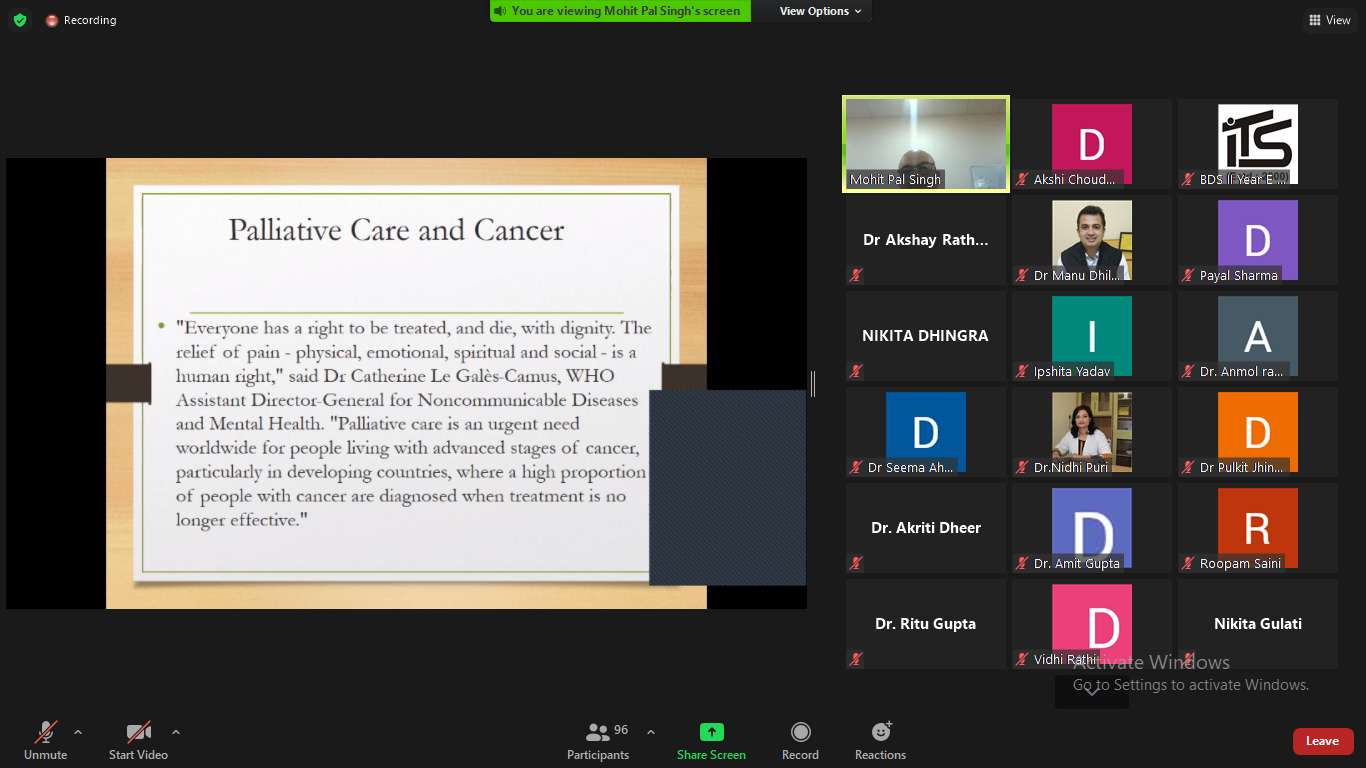The image size is (1366, 768).
Task: Click the muted mic icon on Payal Sharma's tile
Action: tap(1189, 275)
